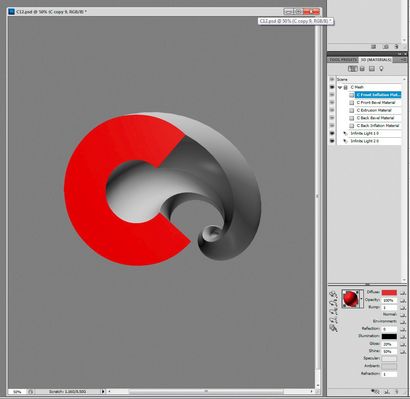This screenshot has height=399, width=410.
Task: Hide Infinite Light 2 via its eye
Action: [x=332, y=141]
